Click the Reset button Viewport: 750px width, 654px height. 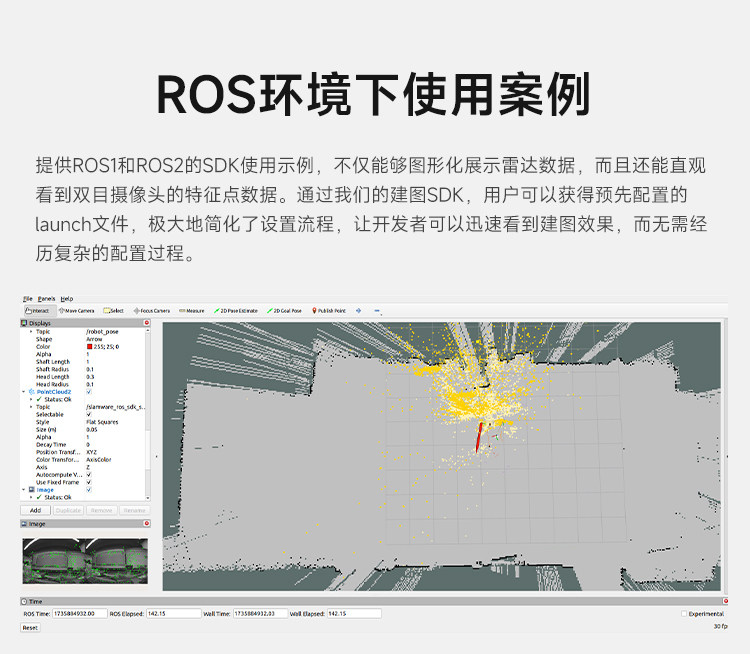tap(30, 628)
